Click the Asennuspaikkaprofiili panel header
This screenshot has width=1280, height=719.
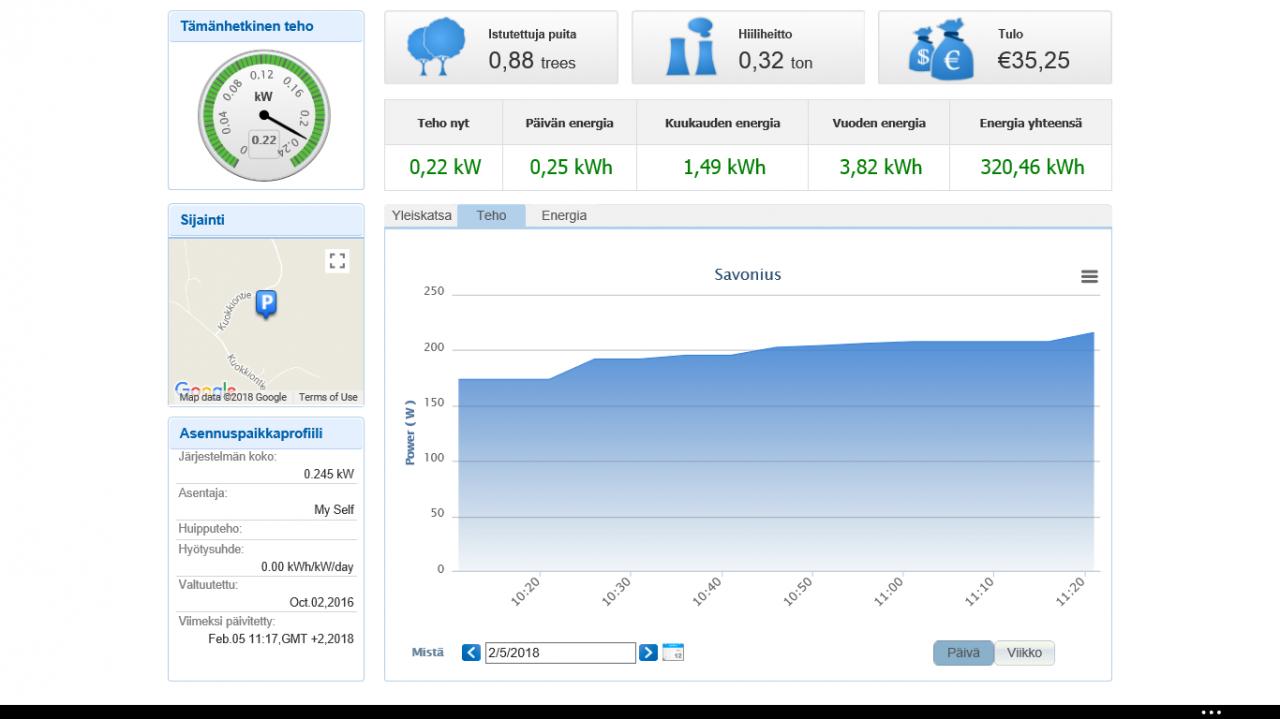click(266, 433)
